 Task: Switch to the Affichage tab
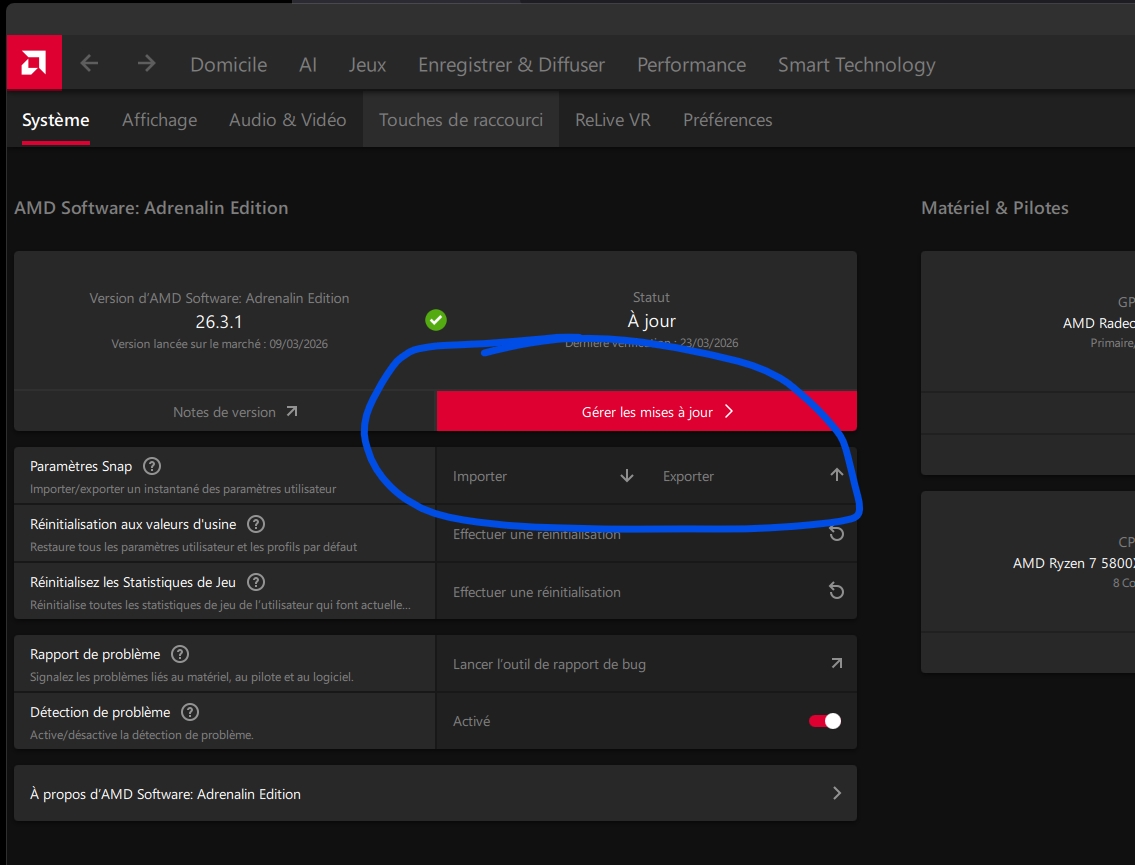(159, 120)
